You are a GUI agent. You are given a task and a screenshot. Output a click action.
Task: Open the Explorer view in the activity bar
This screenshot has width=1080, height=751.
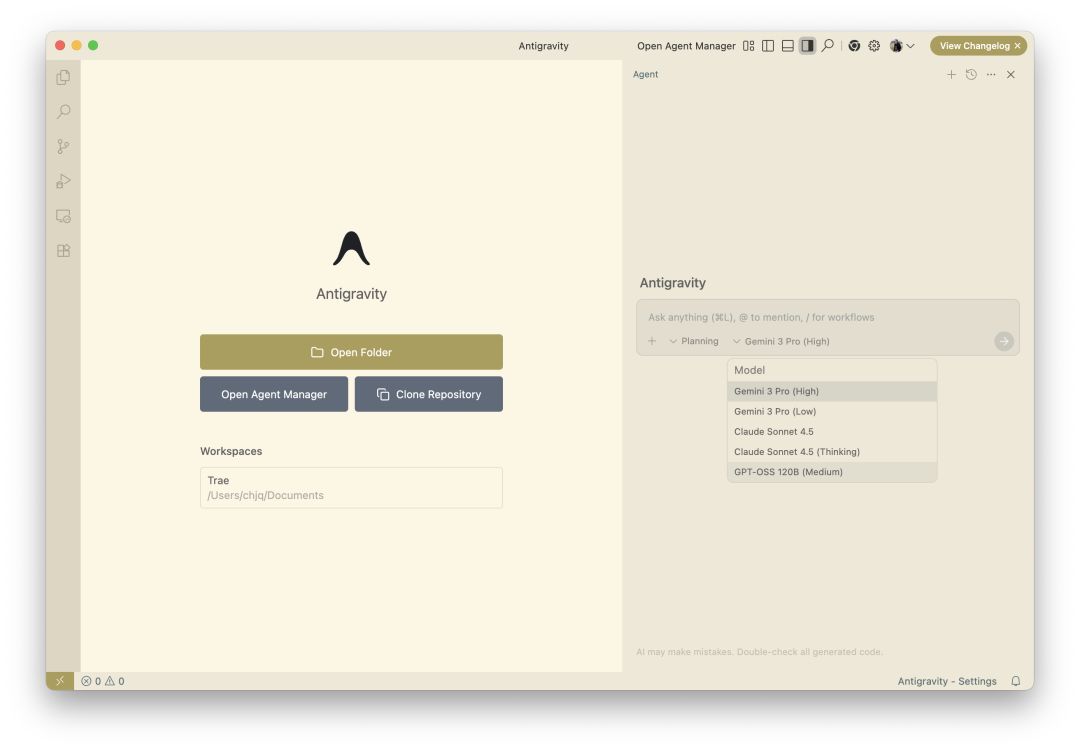pos(63,77)
